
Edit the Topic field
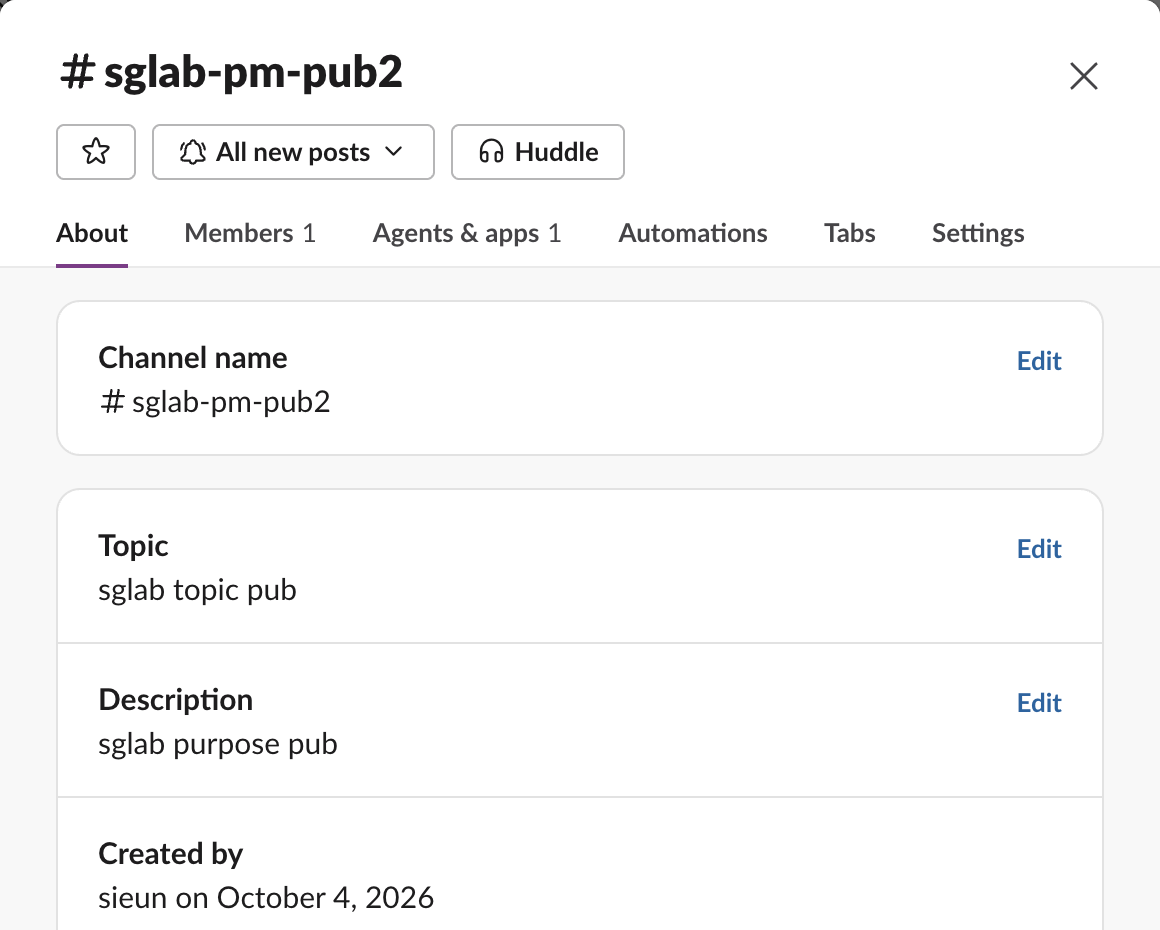coord(1039,549)
